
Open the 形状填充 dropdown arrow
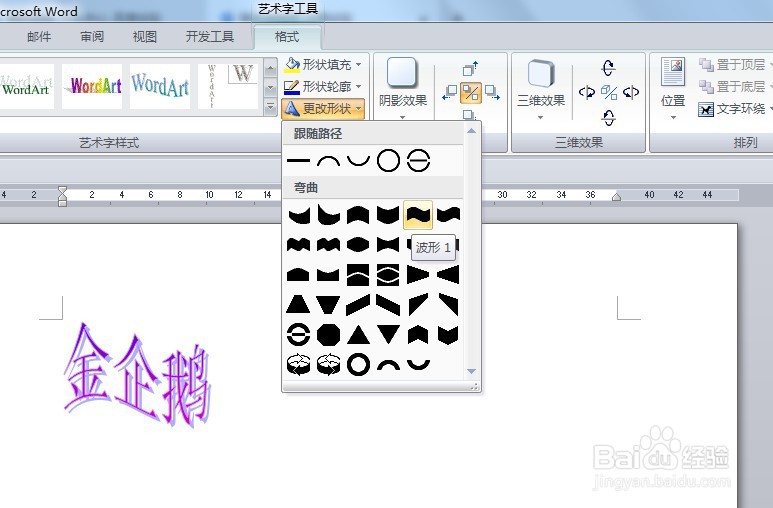click(x=358, y=65)
